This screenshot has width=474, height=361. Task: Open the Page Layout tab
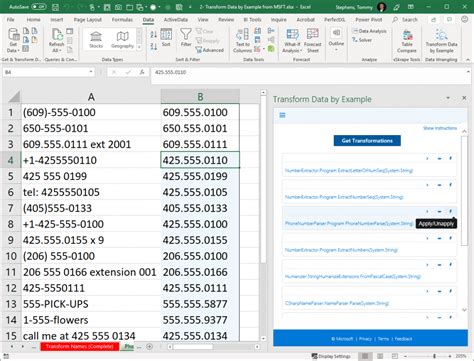88,20
